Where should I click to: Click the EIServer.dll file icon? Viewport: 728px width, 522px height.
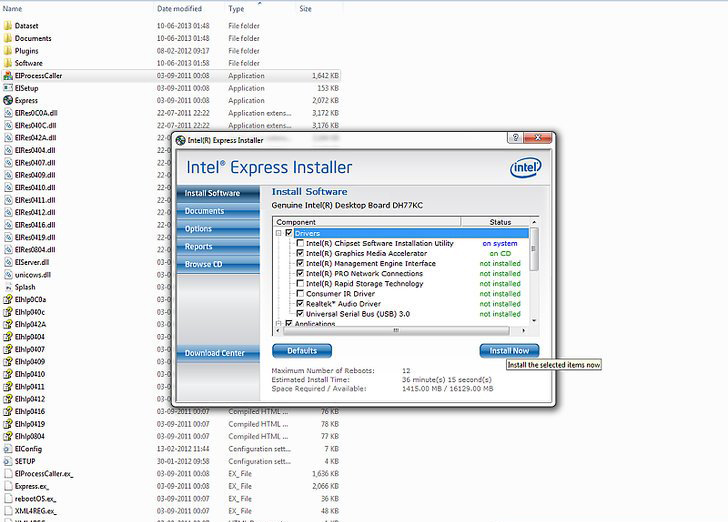[x=8, y=262]
